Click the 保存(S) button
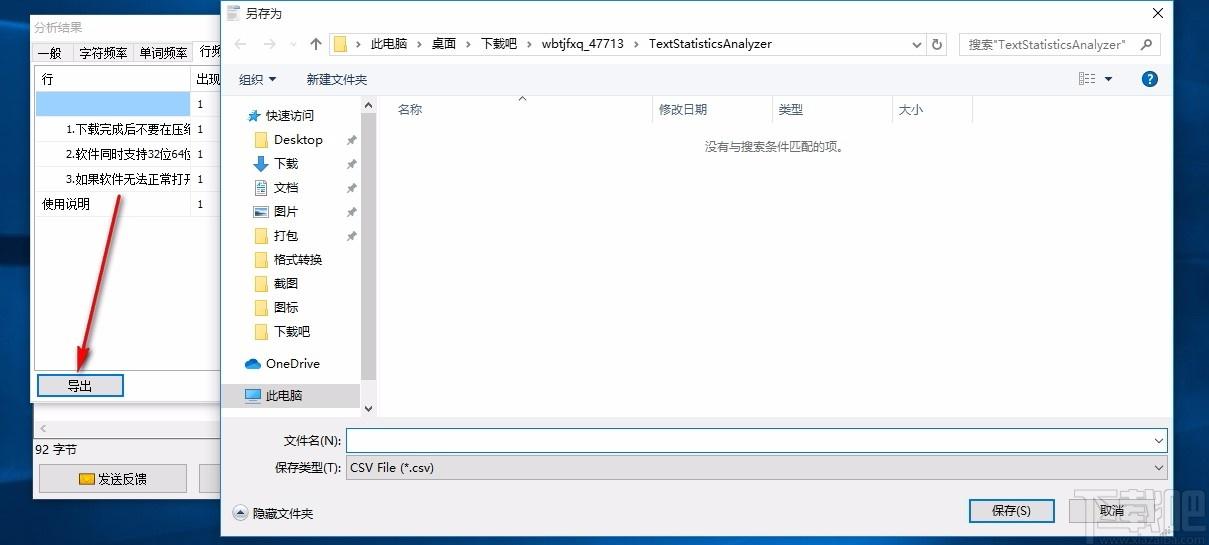 [1011, 510]
